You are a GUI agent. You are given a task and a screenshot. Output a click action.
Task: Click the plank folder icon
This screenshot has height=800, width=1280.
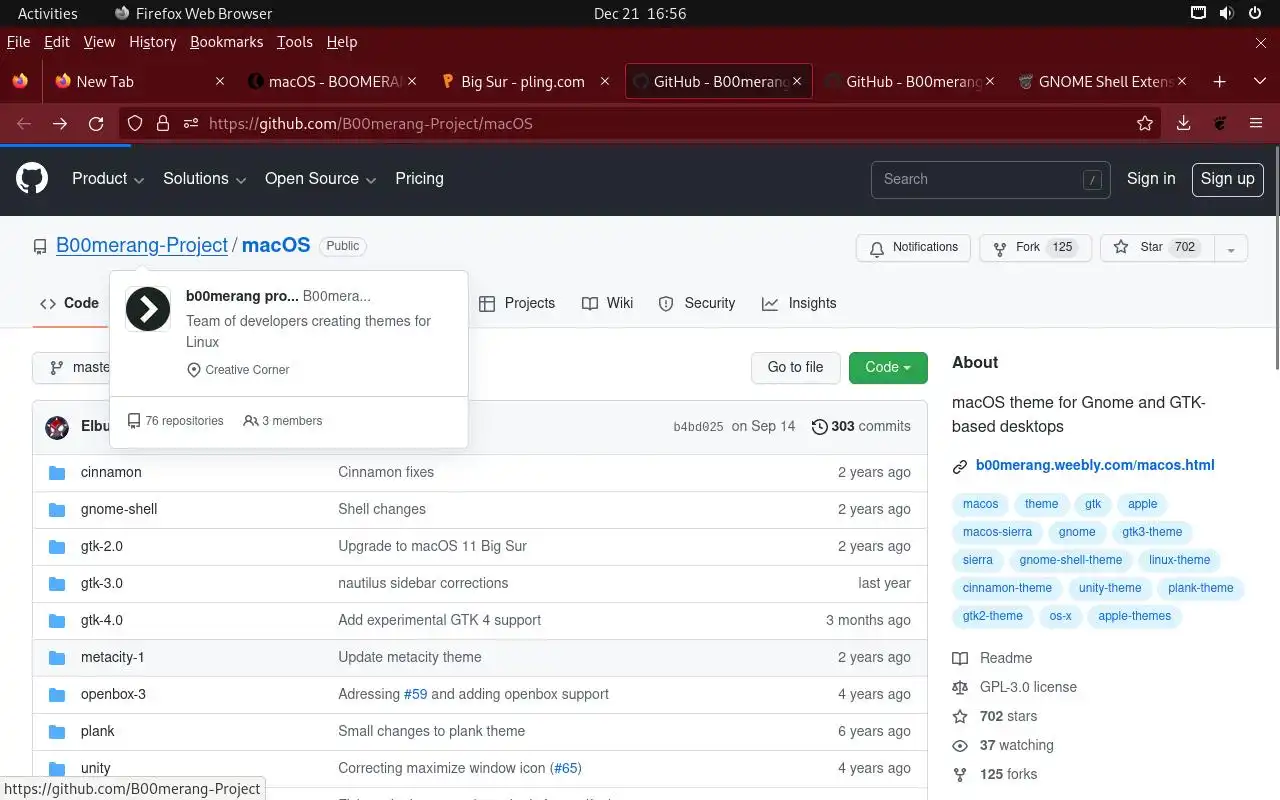tap(57, 731)
